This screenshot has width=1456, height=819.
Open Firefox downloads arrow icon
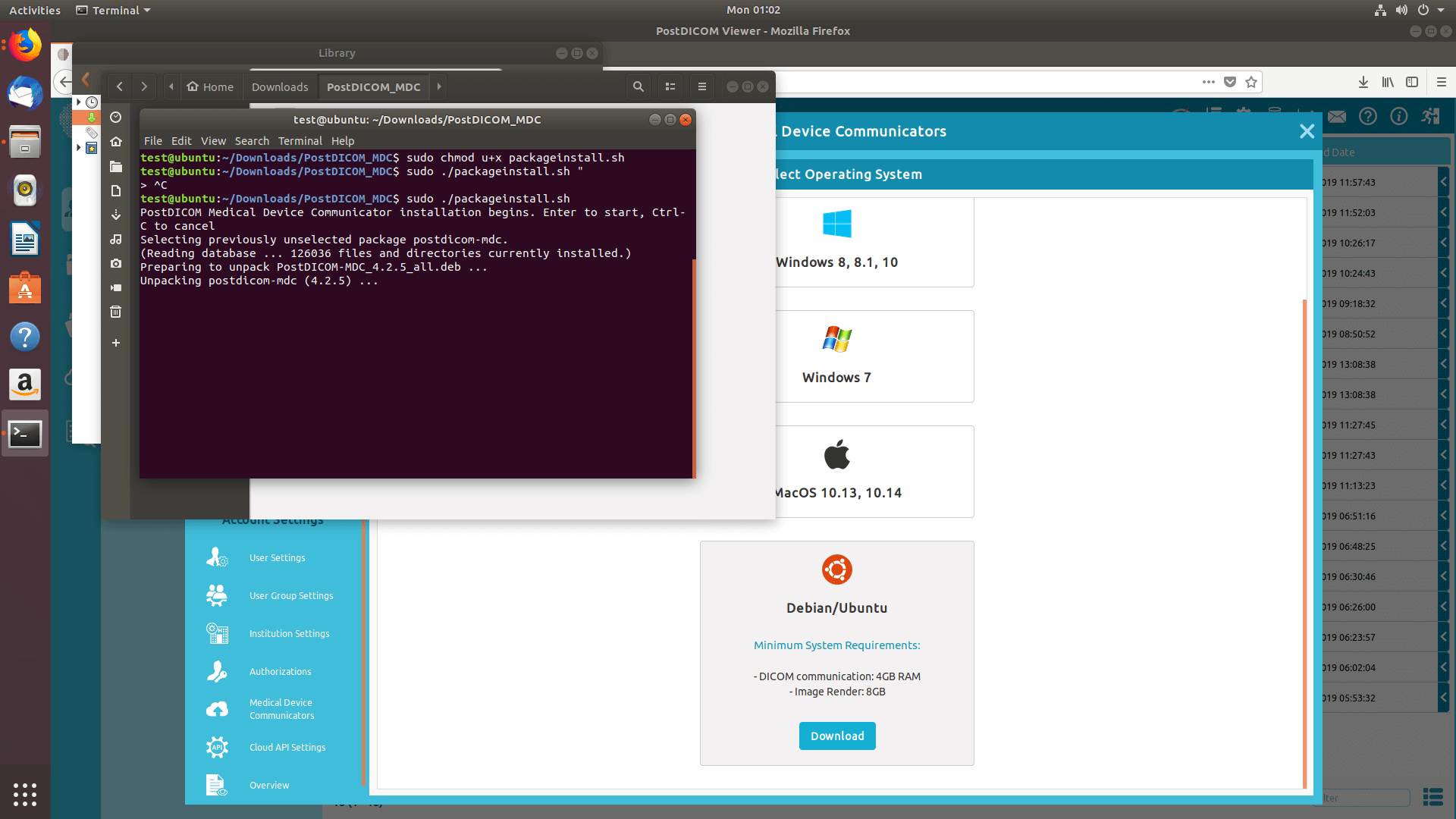[1363, 82]
